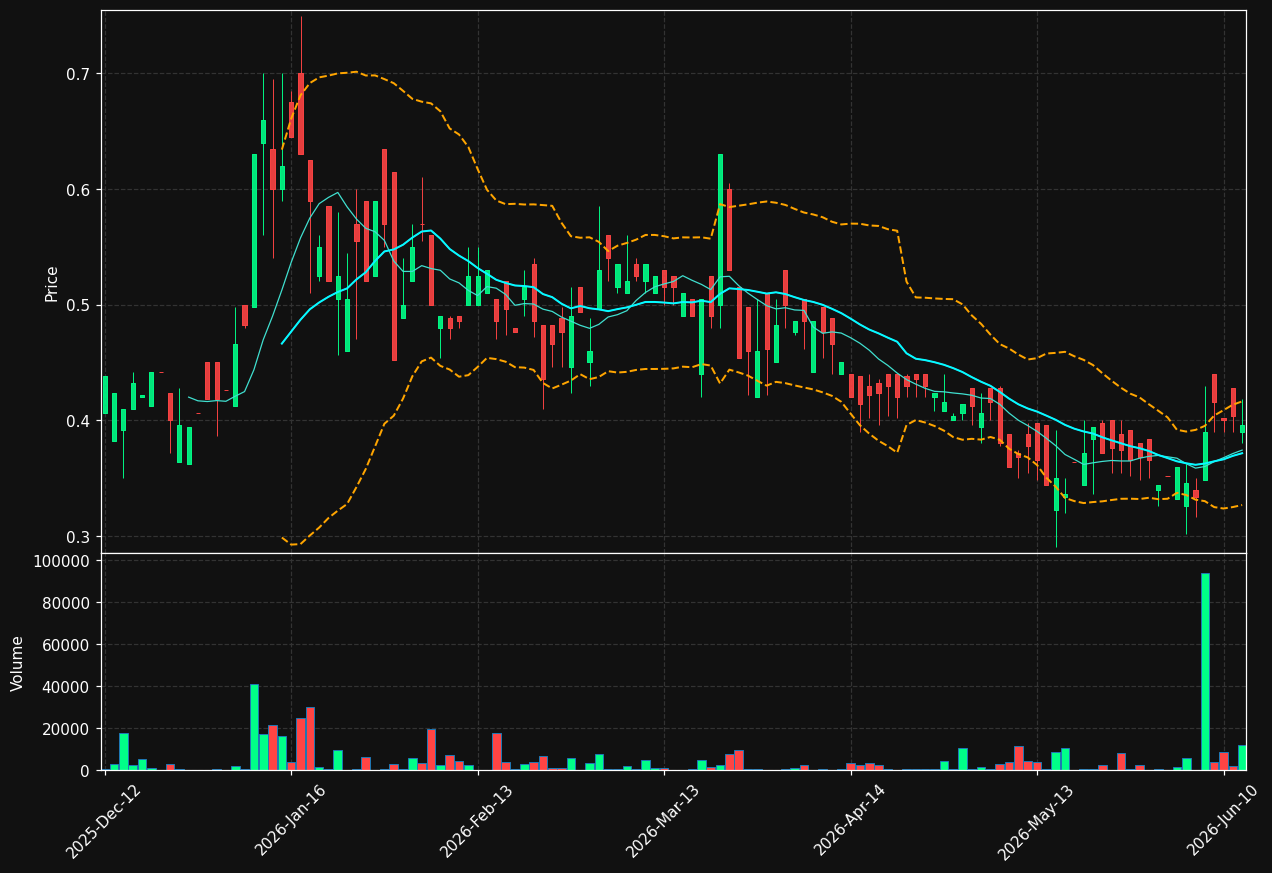Click the Volume axis title
The image size is (1272, 873).
click(x=18, y=663)
